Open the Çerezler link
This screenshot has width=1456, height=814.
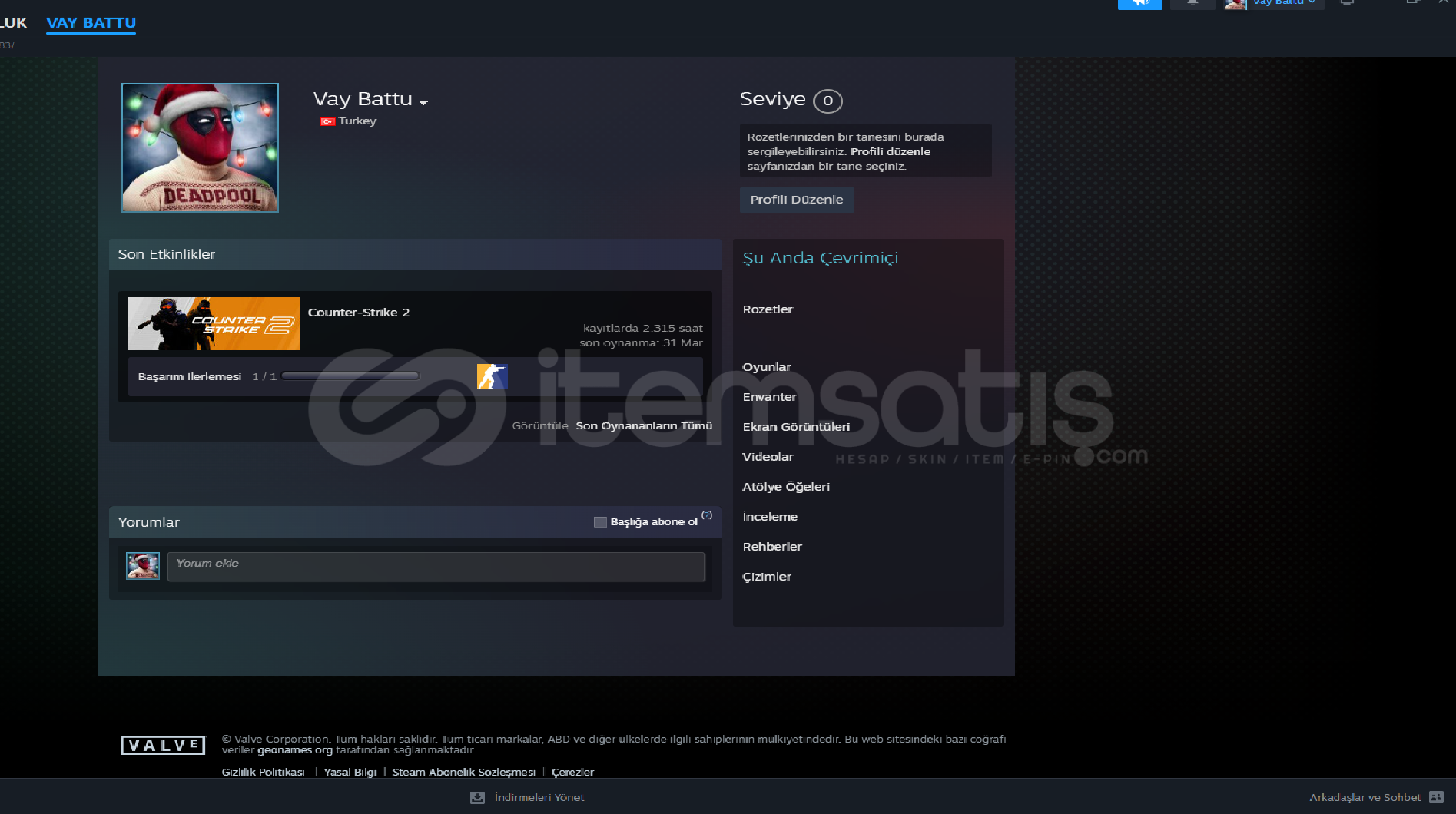[x=572, y=772]
